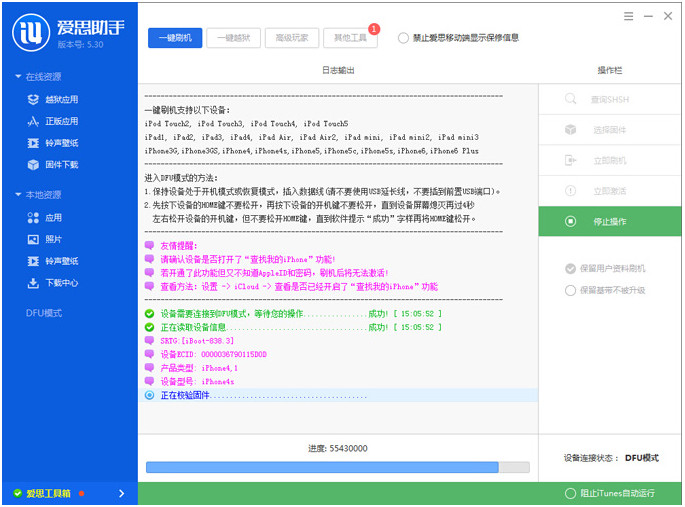This screenshot has width=685, height=507.
Task: Select DFU模式 in the sidebar
Action: tap(44, 313)
